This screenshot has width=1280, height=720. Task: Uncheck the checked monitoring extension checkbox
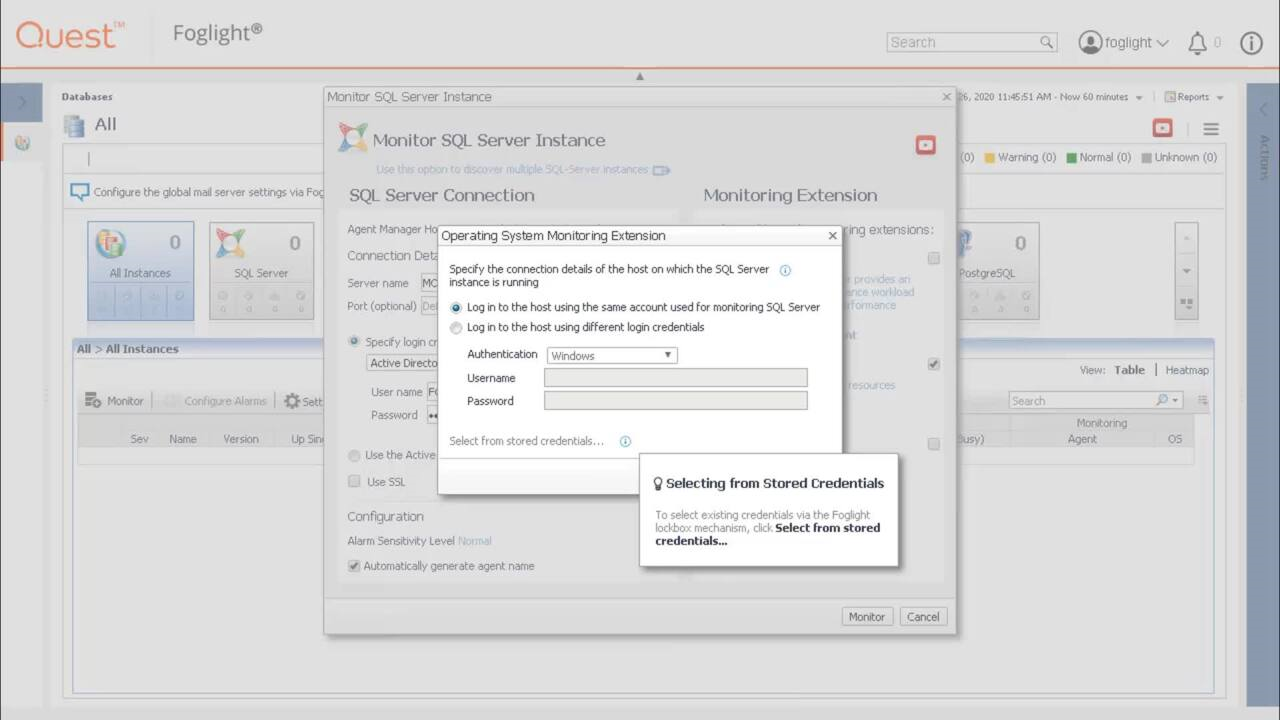[933, 364]
